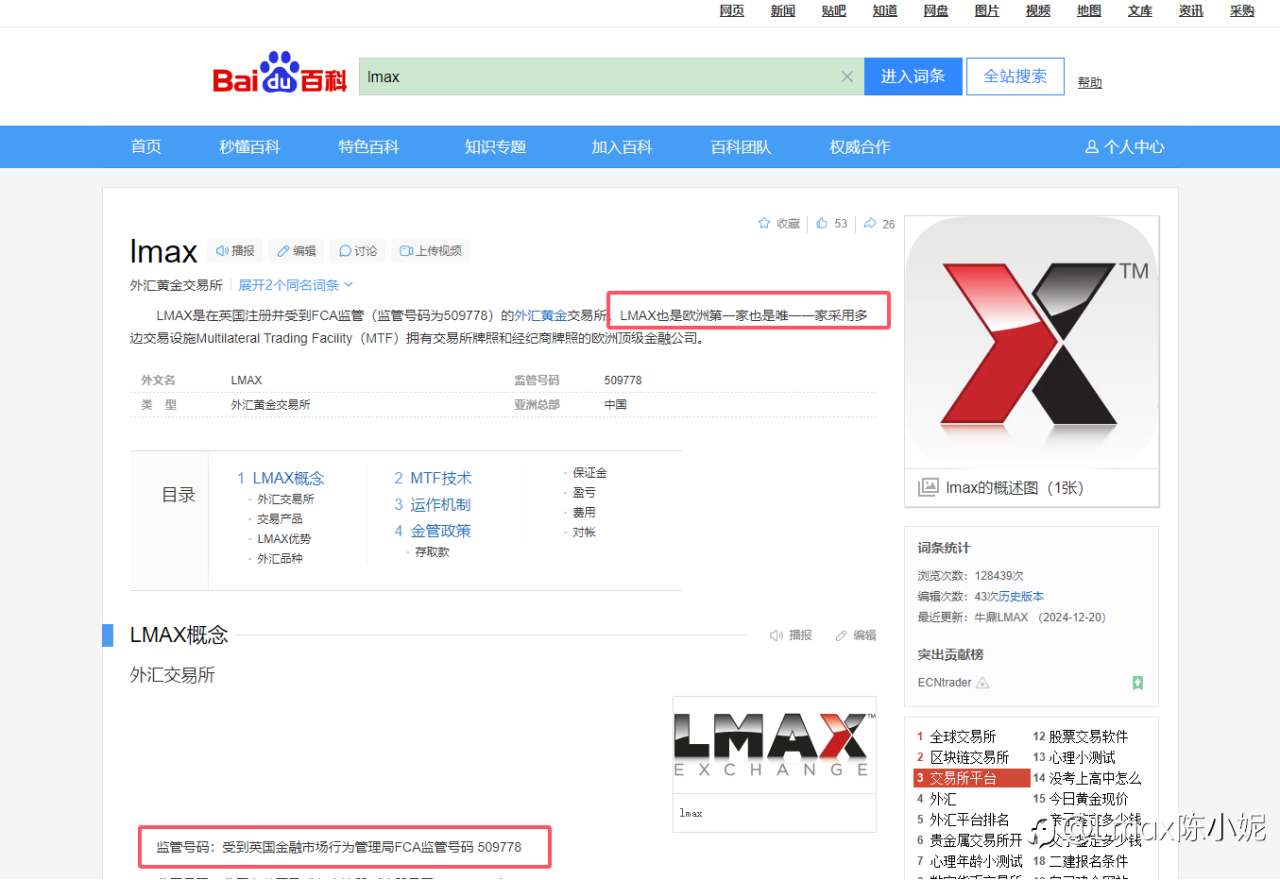Jump to 存取款 in the contents

(x=432, y=552)
